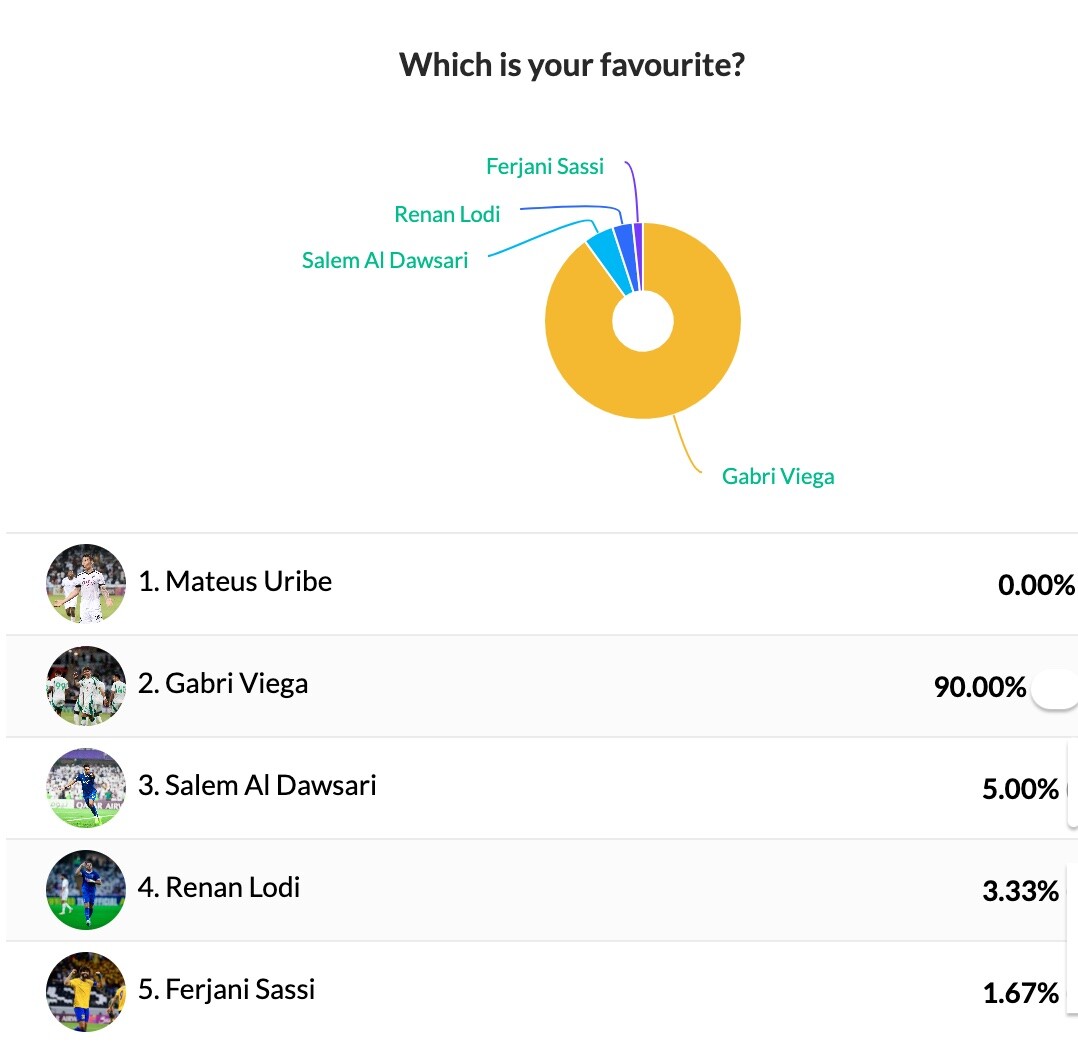Click the "Ferjani Sassi" chart label
Screen dimensions: 1078x1054
pos(545,166)
